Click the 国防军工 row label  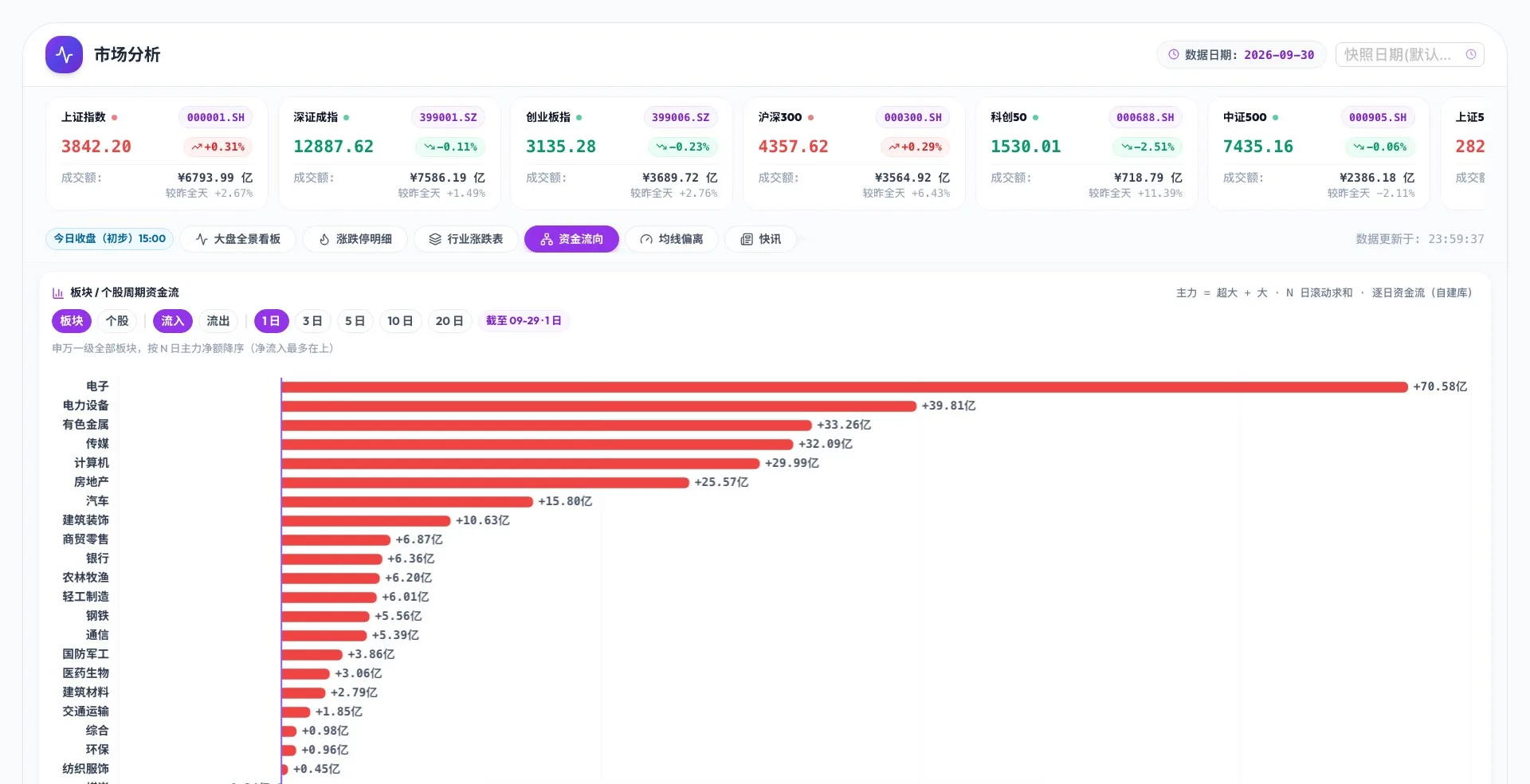(85, 654)
